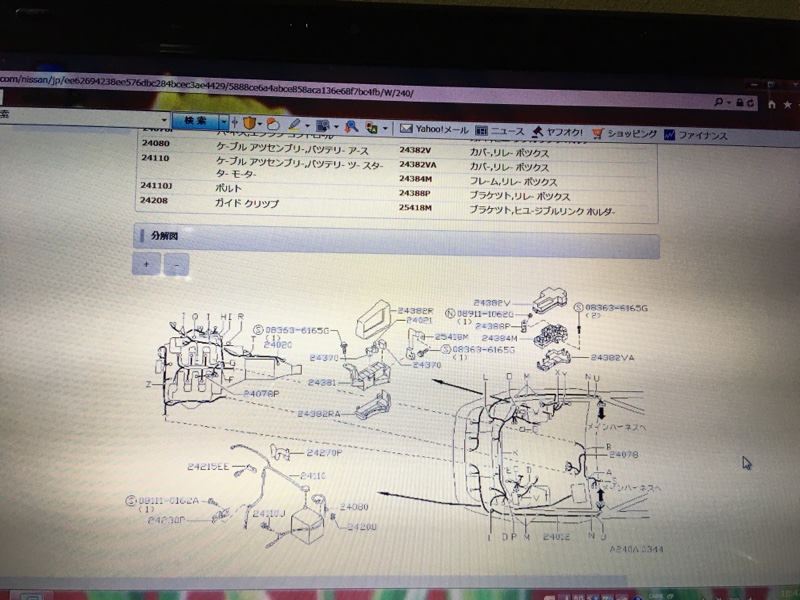Click the red and white round toolbar icon

(x=273, y=124)
